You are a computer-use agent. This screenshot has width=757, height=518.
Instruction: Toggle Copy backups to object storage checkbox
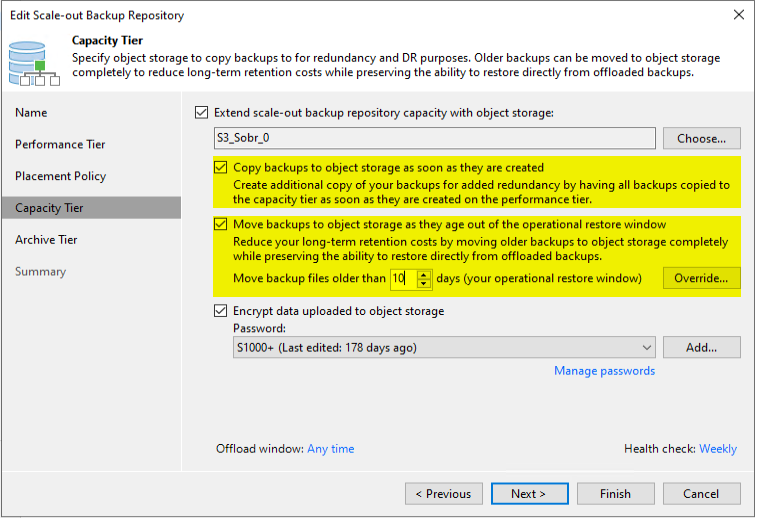221,168
